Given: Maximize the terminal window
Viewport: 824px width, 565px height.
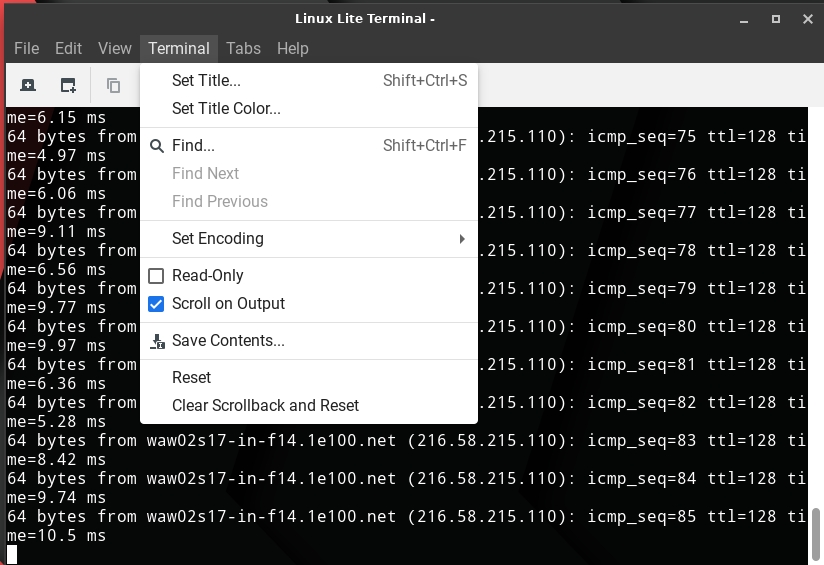Looking at the screenshot, I should pyautogui.click(x=775, y=19).
